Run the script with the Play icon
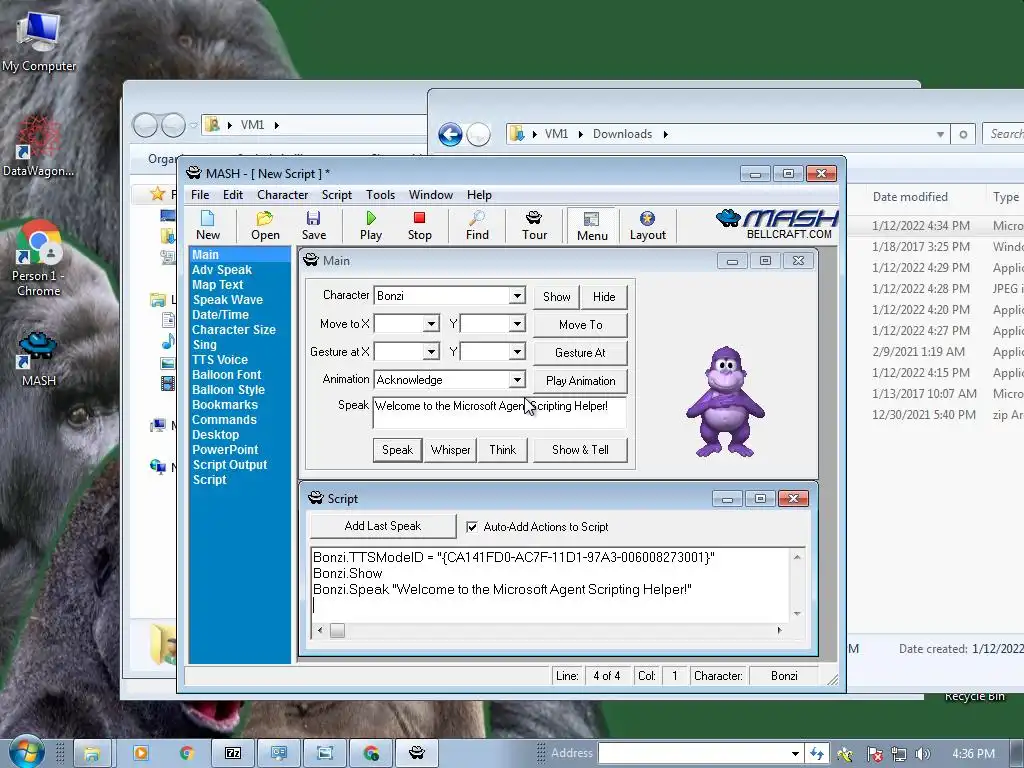The height and width of the screenshot is (768, 1024). [x=371, y=225]
